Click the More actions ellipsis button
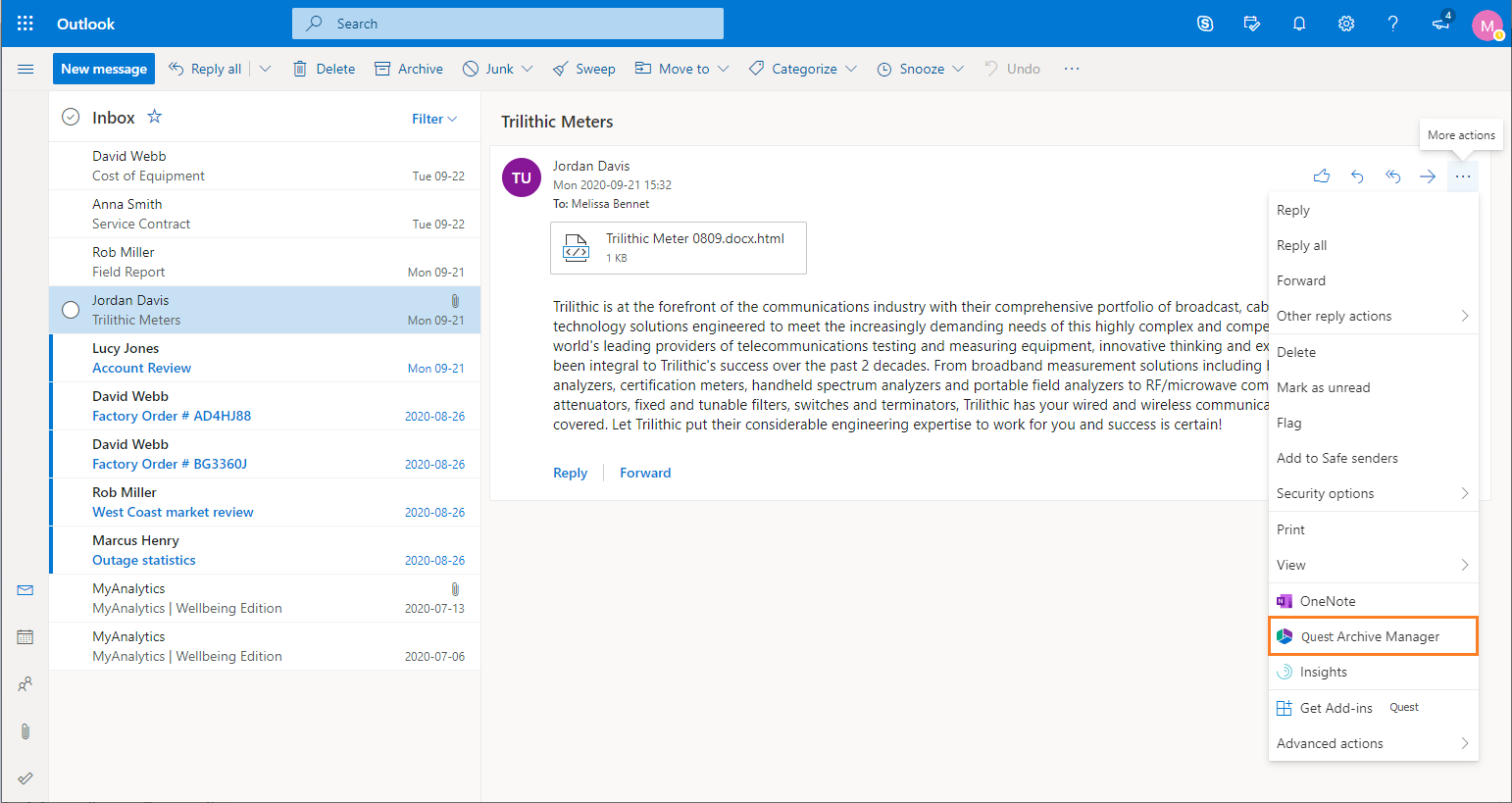The width and height of the screenshot is (1512, 803). (1463, 176)
